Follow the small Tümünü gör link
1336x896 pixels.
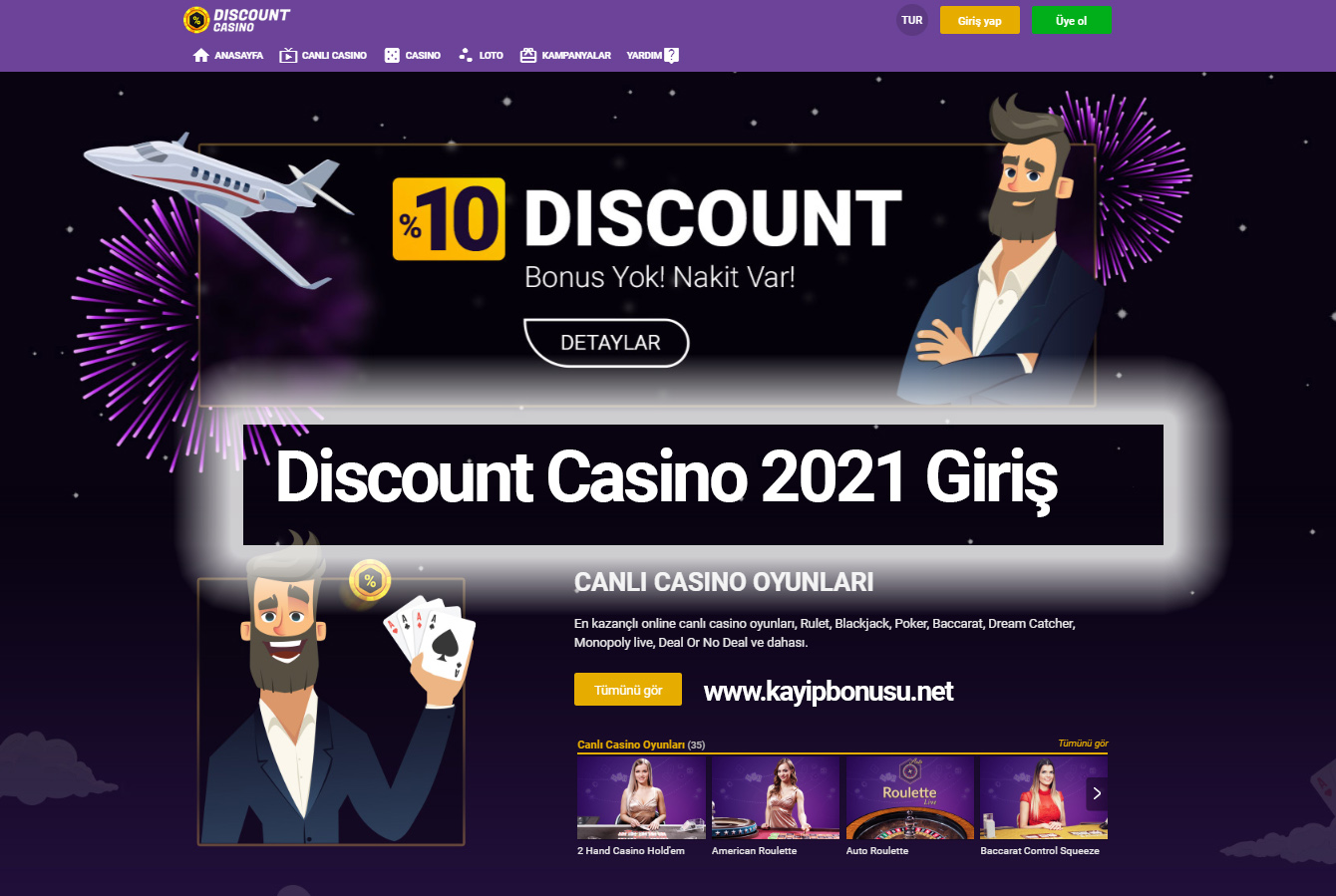pyautogui.click(x=1083, y=744)
